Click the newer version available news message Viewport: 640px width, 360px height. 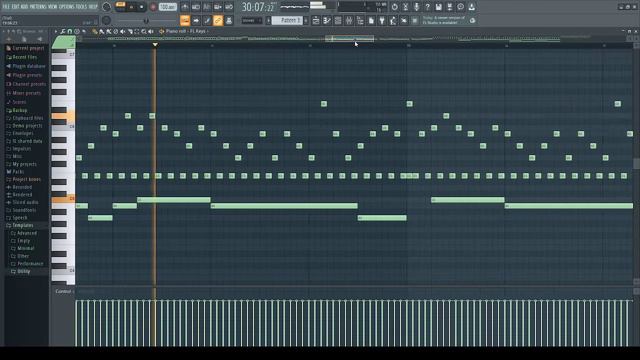point(444,20)
